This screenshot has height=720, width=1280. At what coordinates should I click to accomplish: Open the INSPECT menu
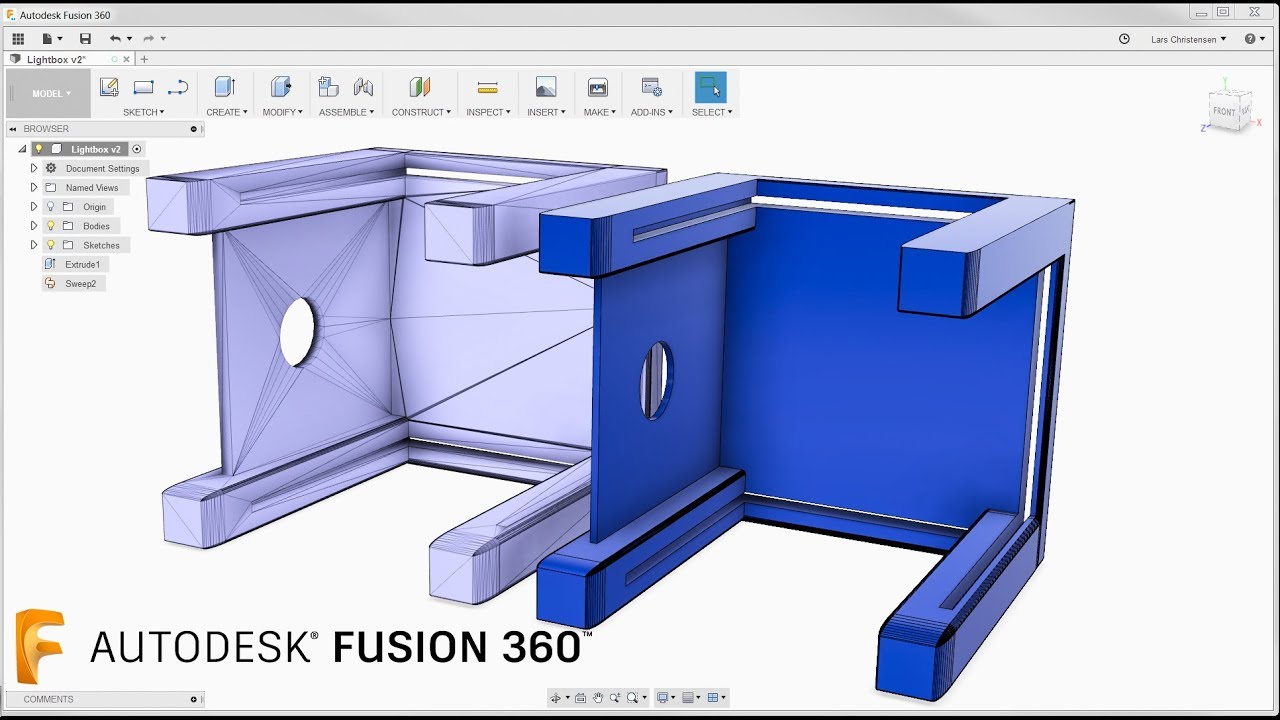pos(488,112)
